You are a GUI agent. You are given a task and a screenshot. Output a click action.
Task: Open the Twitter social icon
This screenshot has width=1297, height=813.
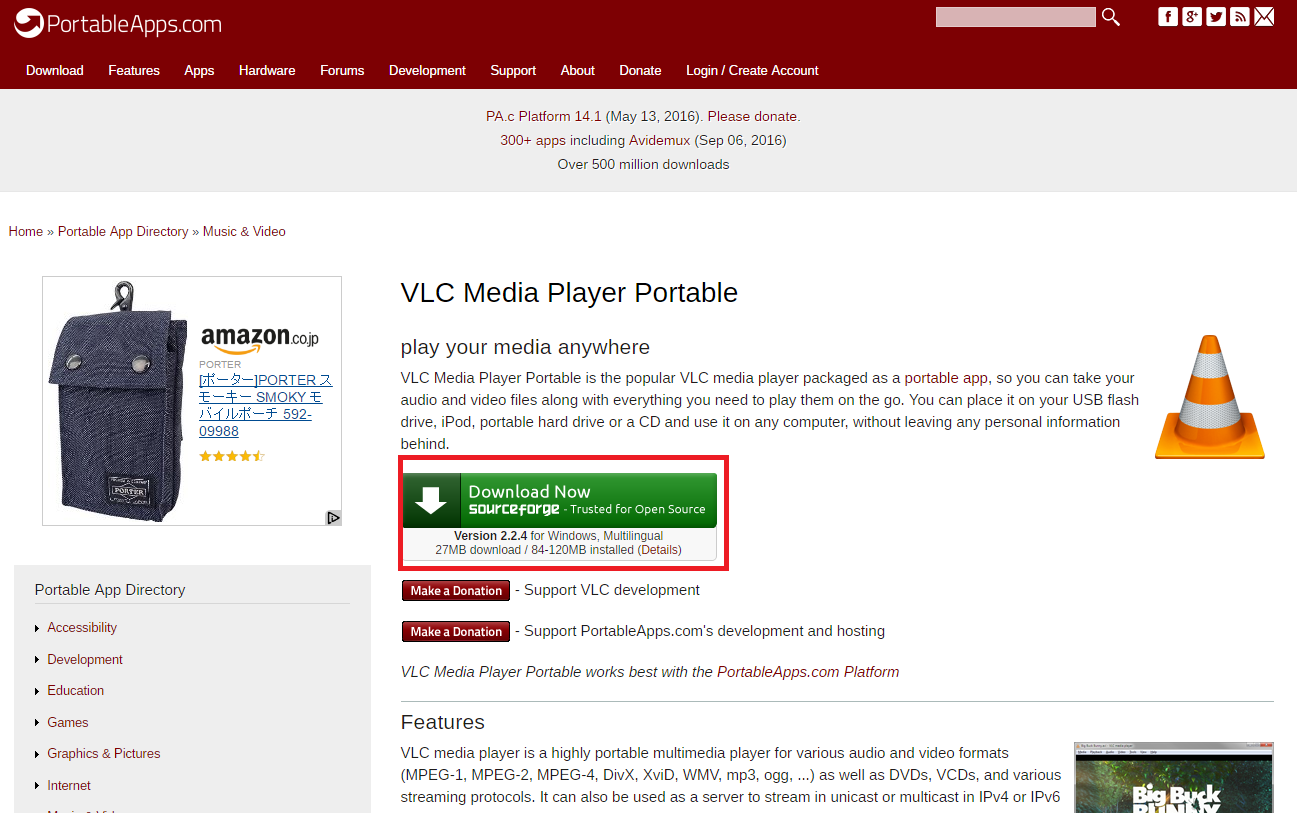[x=1216, y=16]
